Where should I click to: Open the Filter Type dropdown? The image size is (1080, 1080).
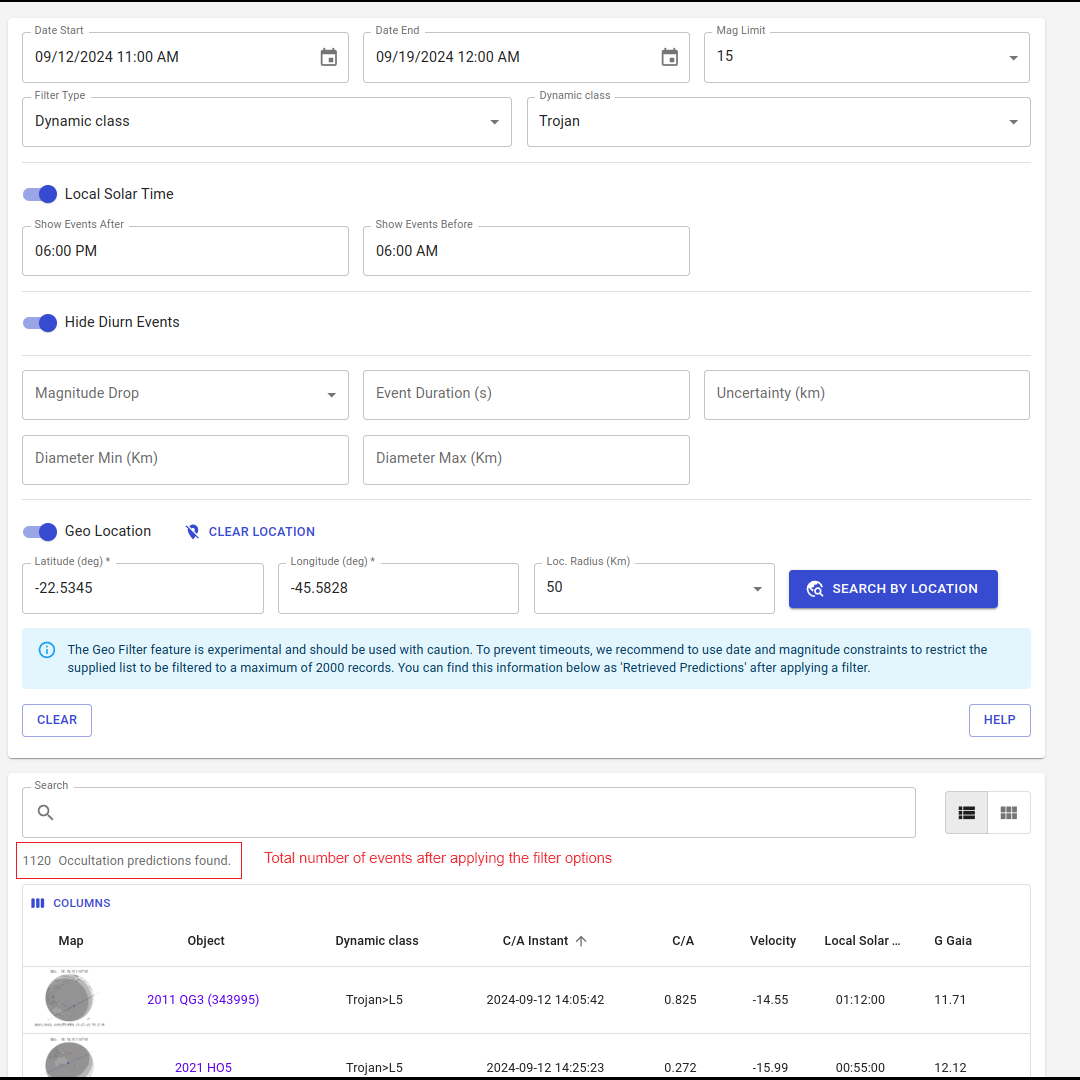coord(494,122)
